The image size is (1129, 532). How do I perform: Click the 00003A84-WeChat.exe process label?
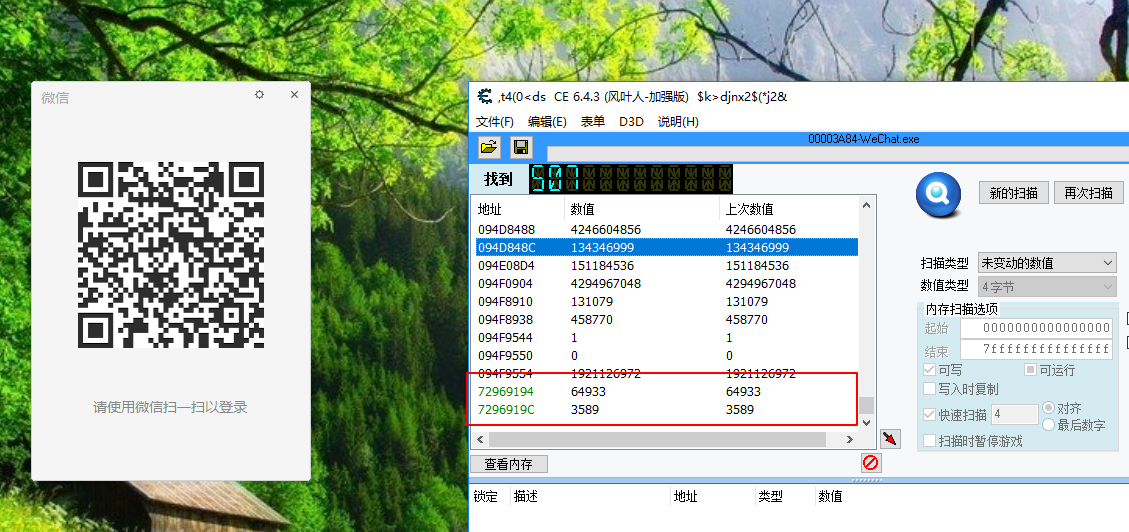click(863, 139)
